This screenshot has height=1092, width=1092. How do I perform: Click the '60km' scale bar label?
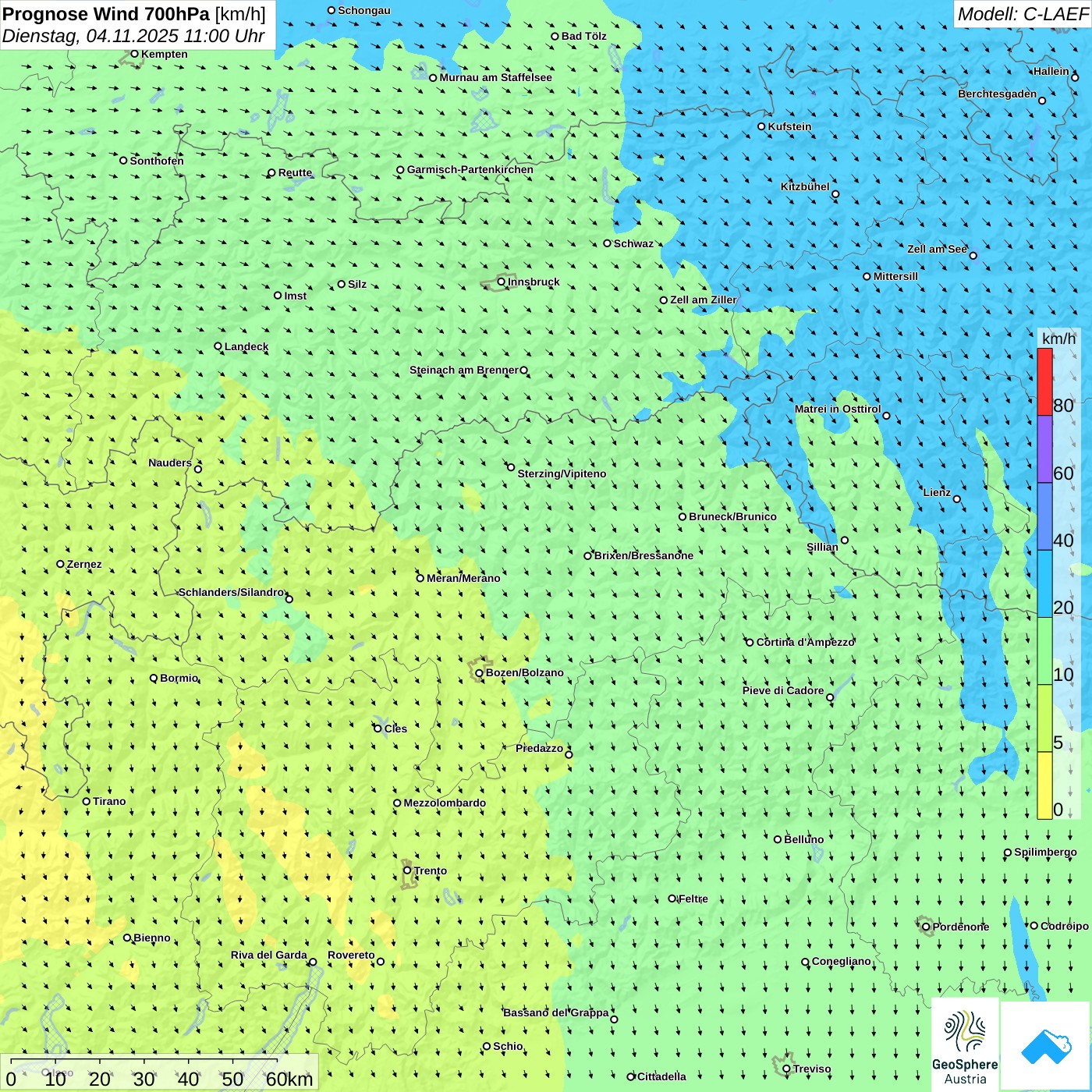coord(289,1079)
